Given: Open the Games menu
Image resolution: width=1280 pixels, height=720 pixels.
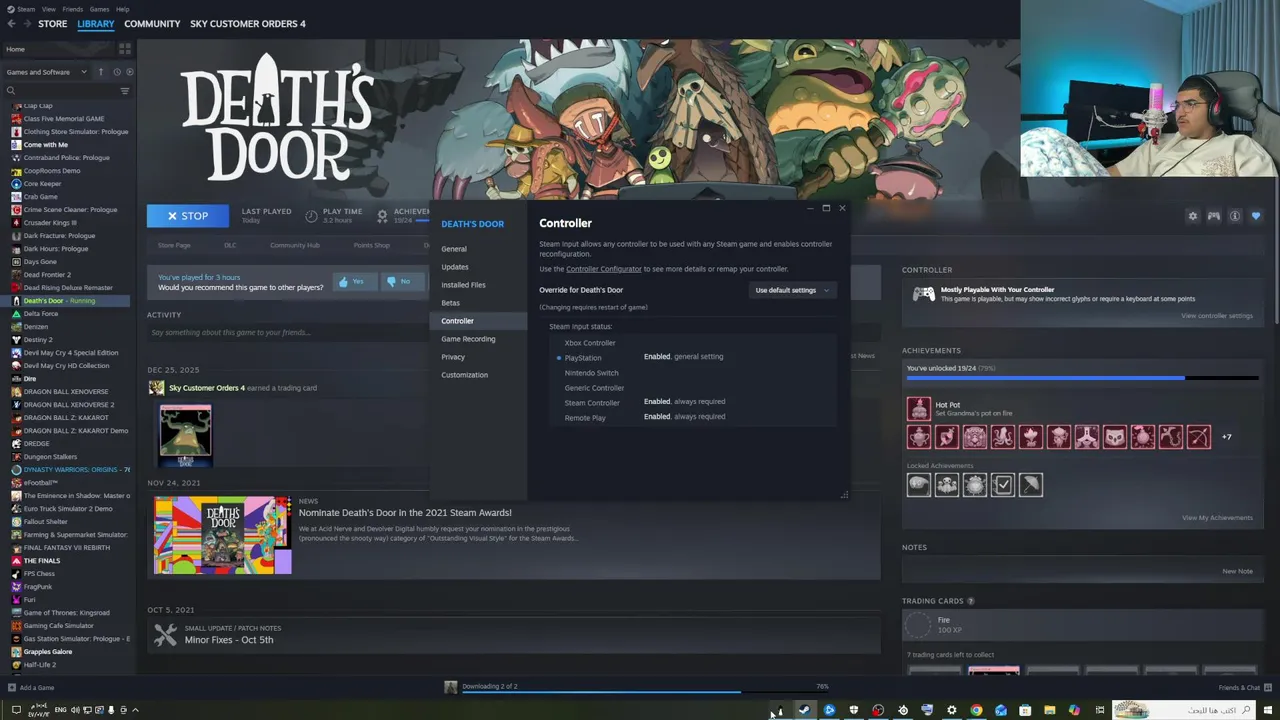Looking at the screenshot, I should point(99,9).
